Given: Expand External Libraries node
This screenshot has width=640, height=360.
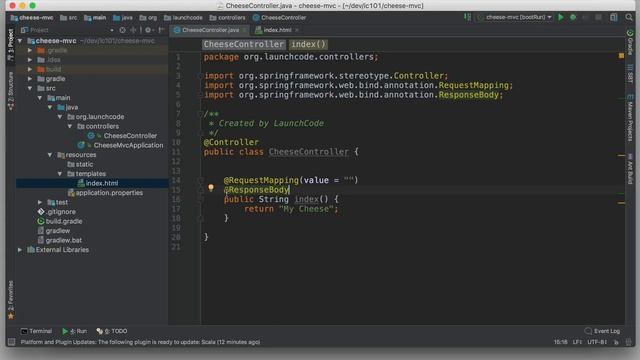Looking at the screenshot, I should (20, 250).
